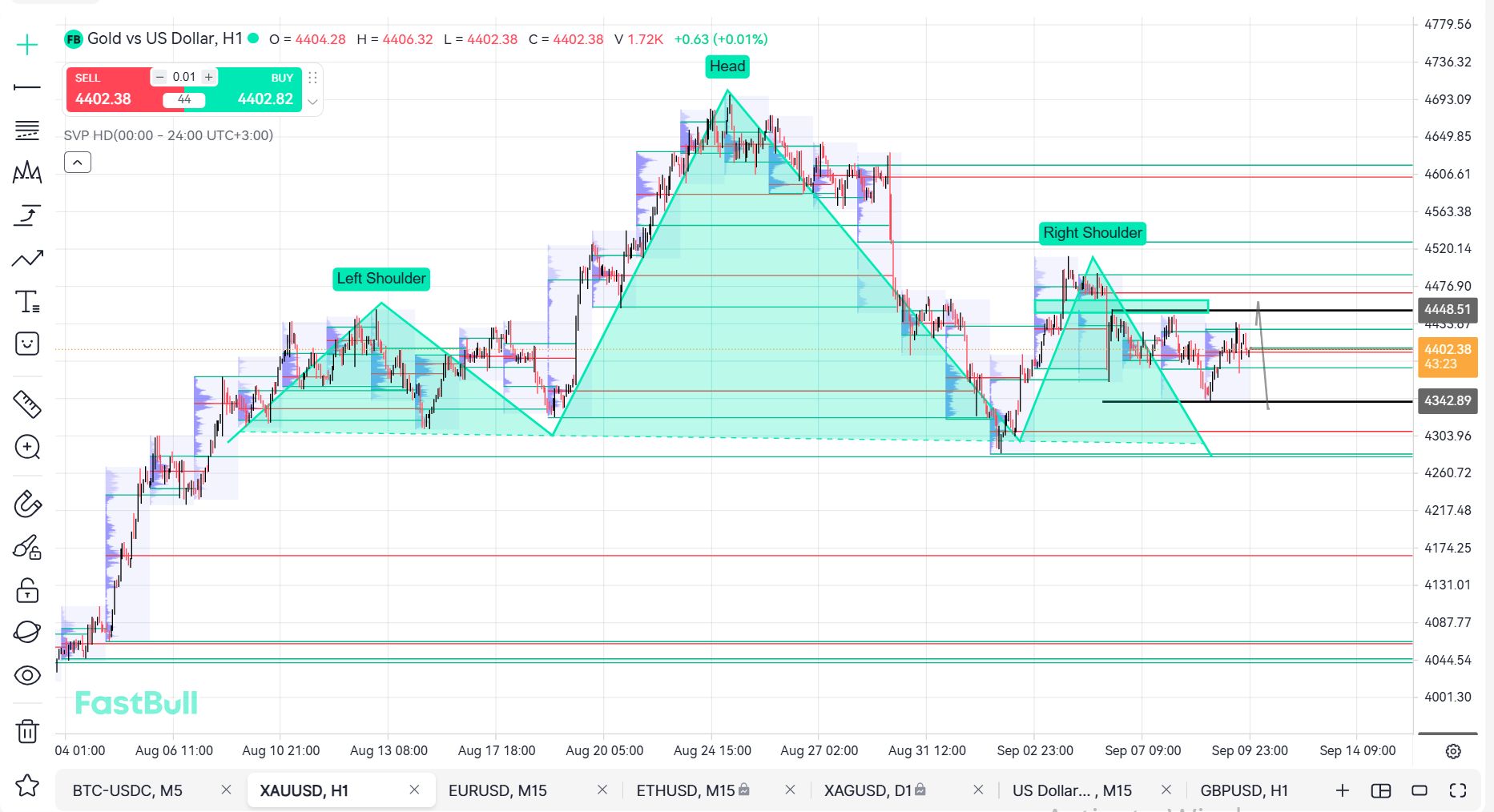The height and width of the screenshot is (812, 1494).
Task: Toggle lock all drawings
Action: coord(27,591)
